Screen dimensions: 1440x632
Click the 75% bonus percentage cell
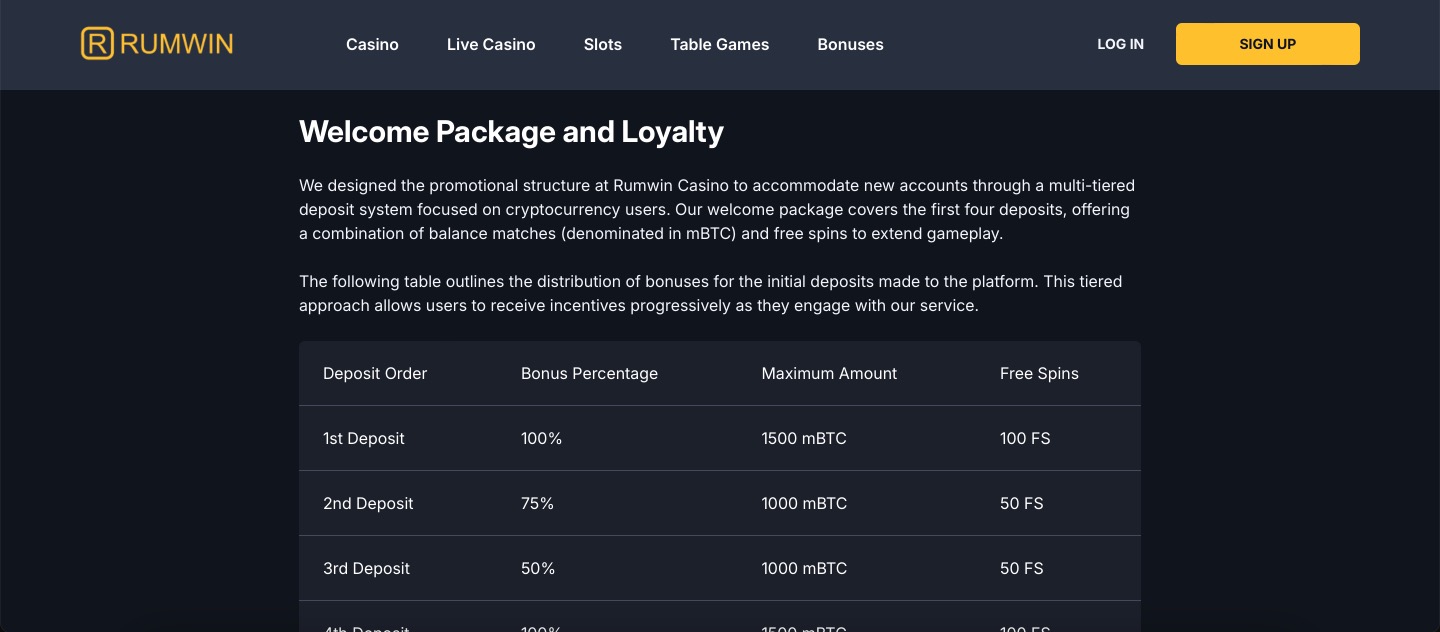pyautogui.click(x=537, y=503)
